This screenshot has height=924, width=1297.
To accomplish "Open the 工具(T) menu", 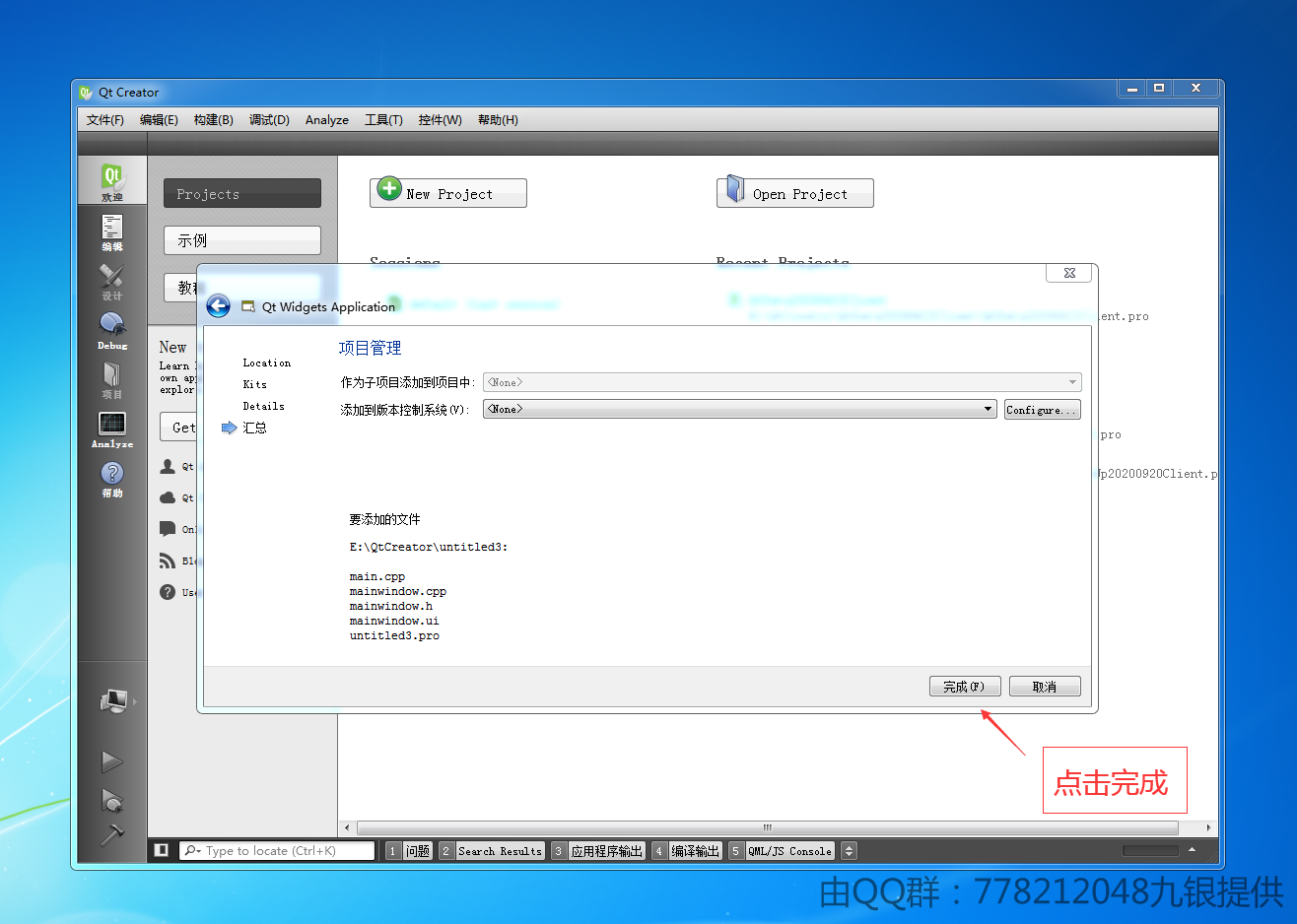I will (383, 120).
